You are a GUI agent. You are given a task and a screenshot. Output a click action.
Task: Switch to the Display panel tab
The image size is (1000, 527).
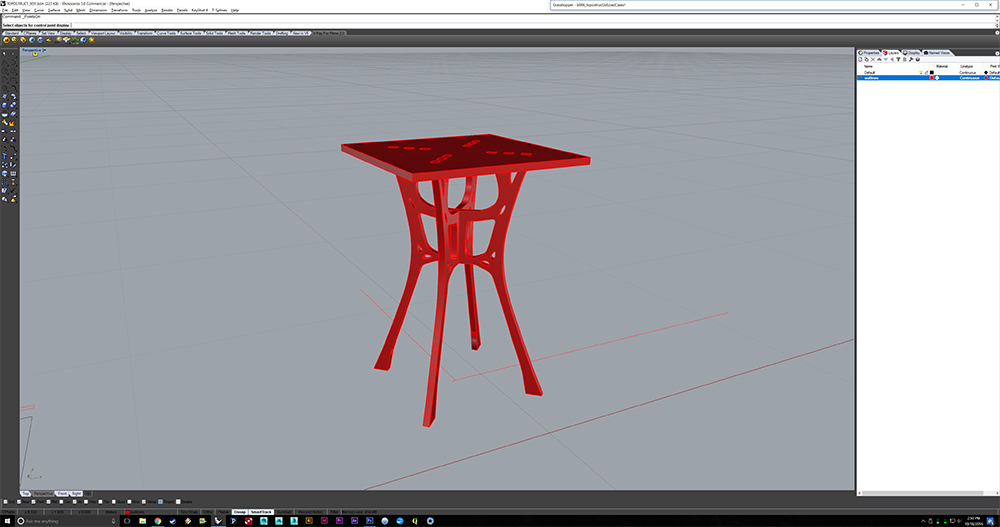[911, 53]
